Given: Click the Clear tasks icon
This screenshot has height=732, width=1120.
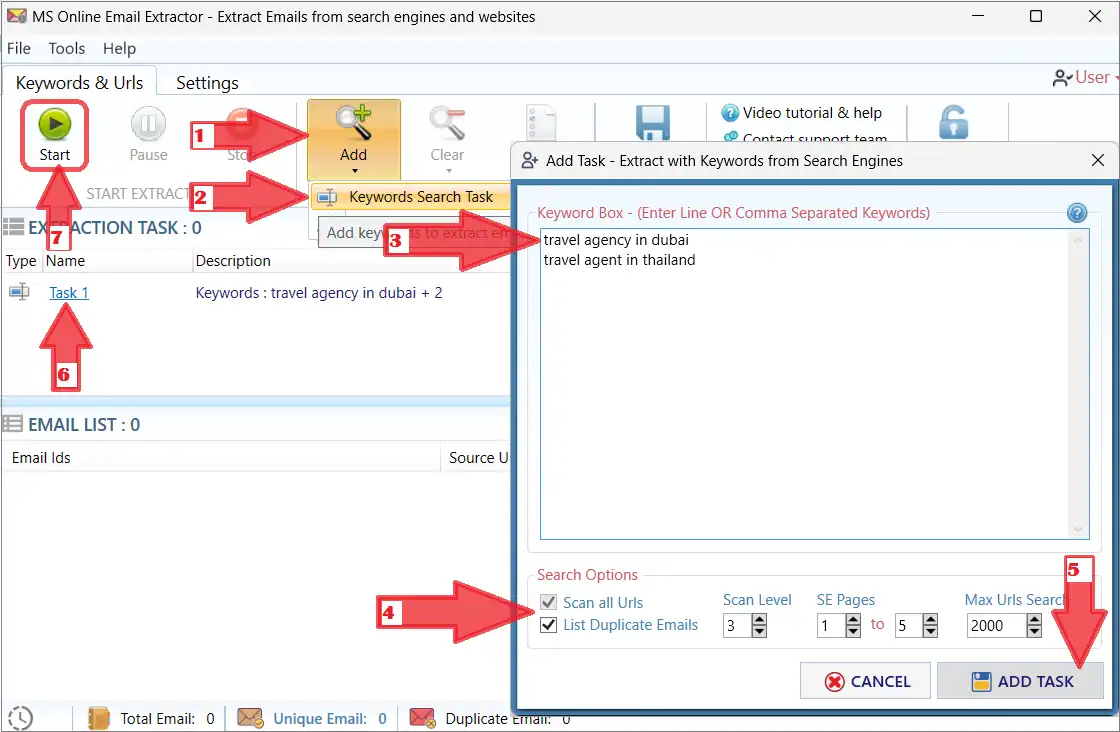Looking at the screenshot, I should tap(447, 123).
